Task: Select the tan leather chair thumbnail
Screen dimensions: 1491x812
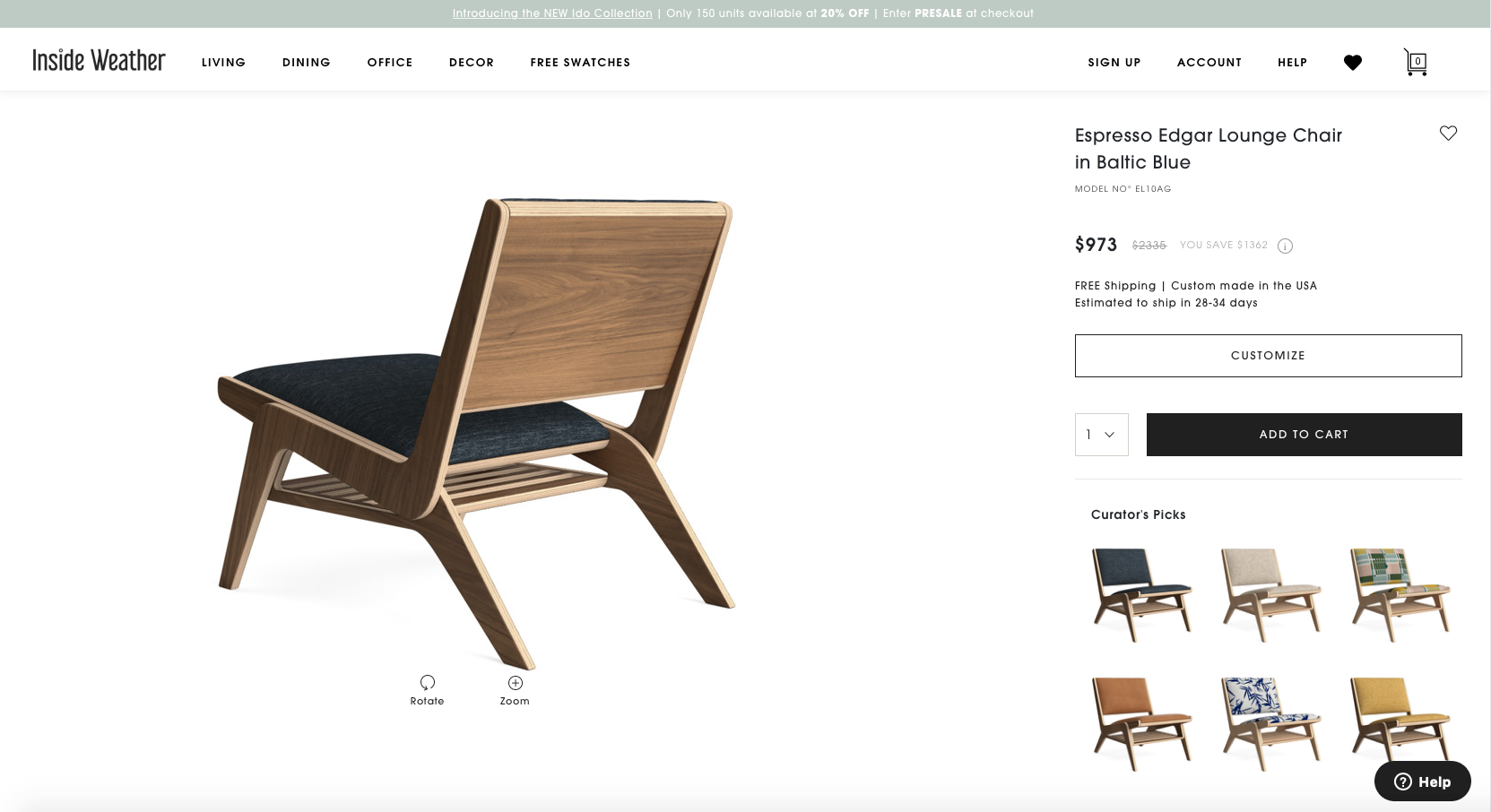Action: tap(1141, 723)
